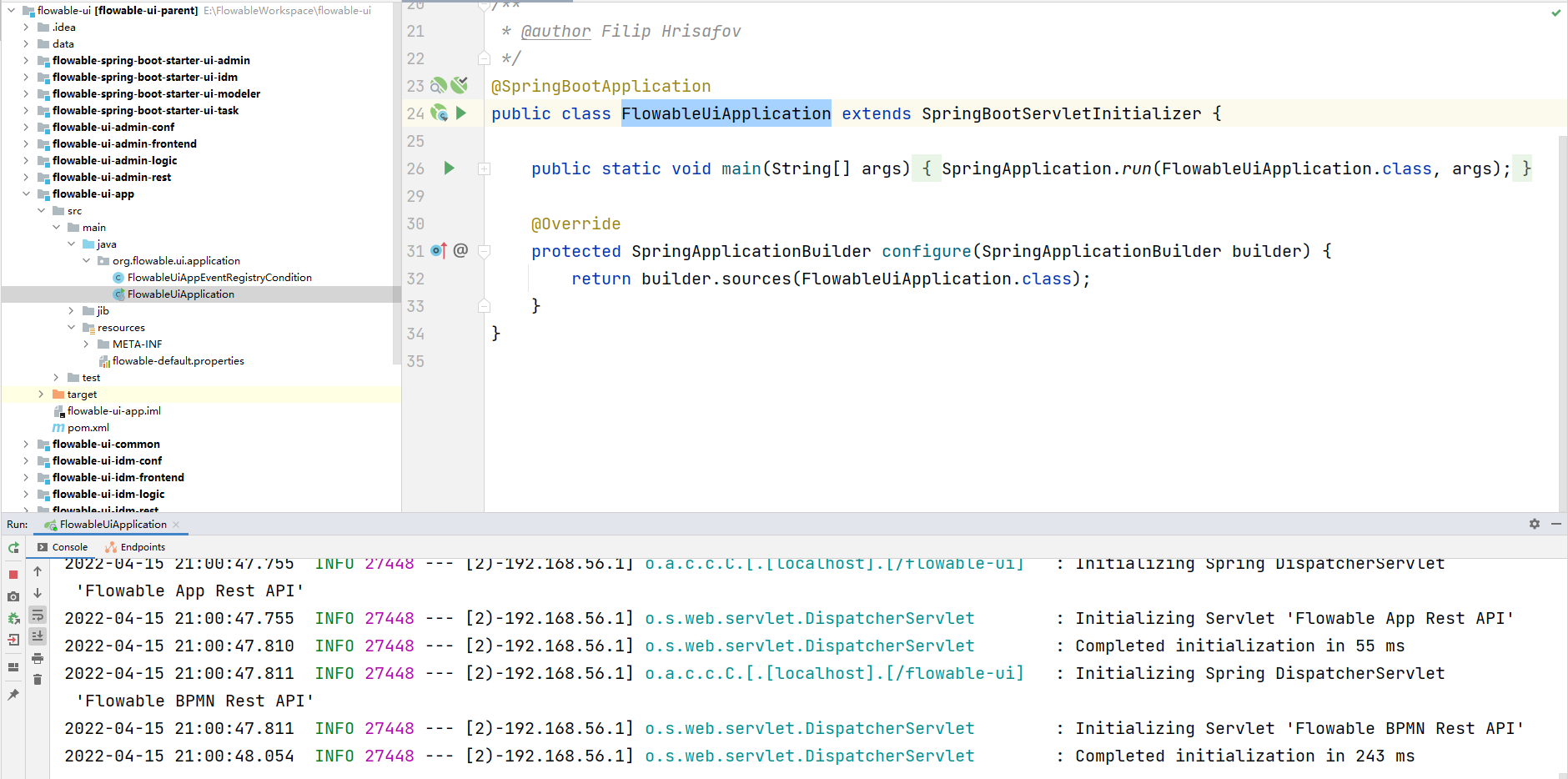
Task: Expand the META-INF folder
Action: [x=86, y=344]
